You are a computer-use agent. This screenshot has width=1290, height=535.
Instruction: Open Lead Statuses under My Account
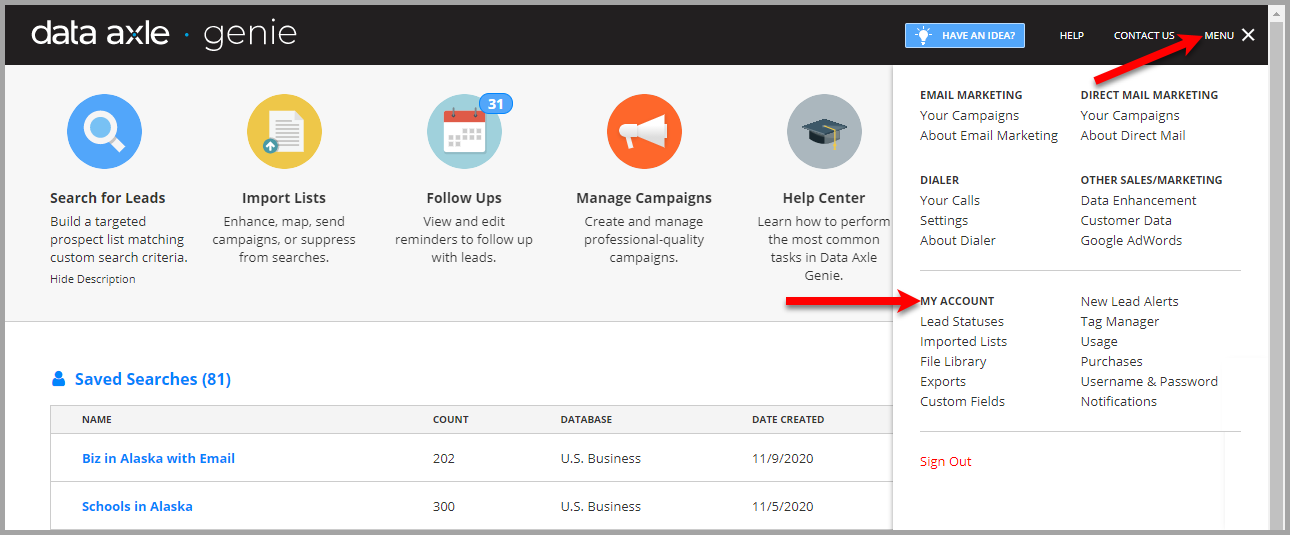click(962, 321)
